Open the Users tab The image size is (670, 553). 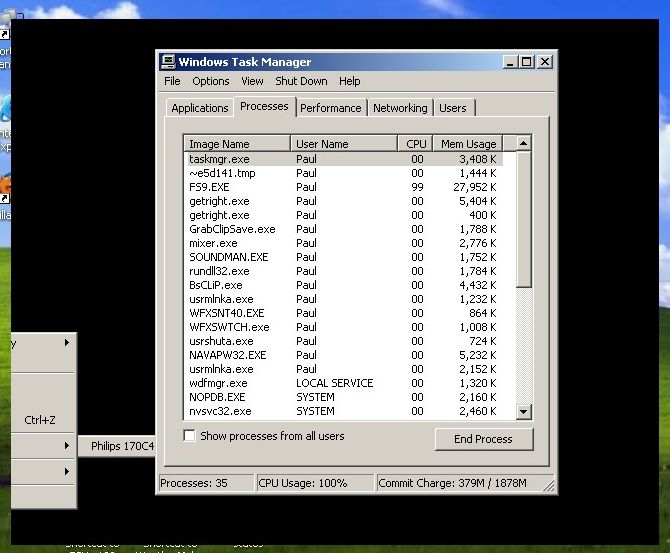(x=453, y=108)
